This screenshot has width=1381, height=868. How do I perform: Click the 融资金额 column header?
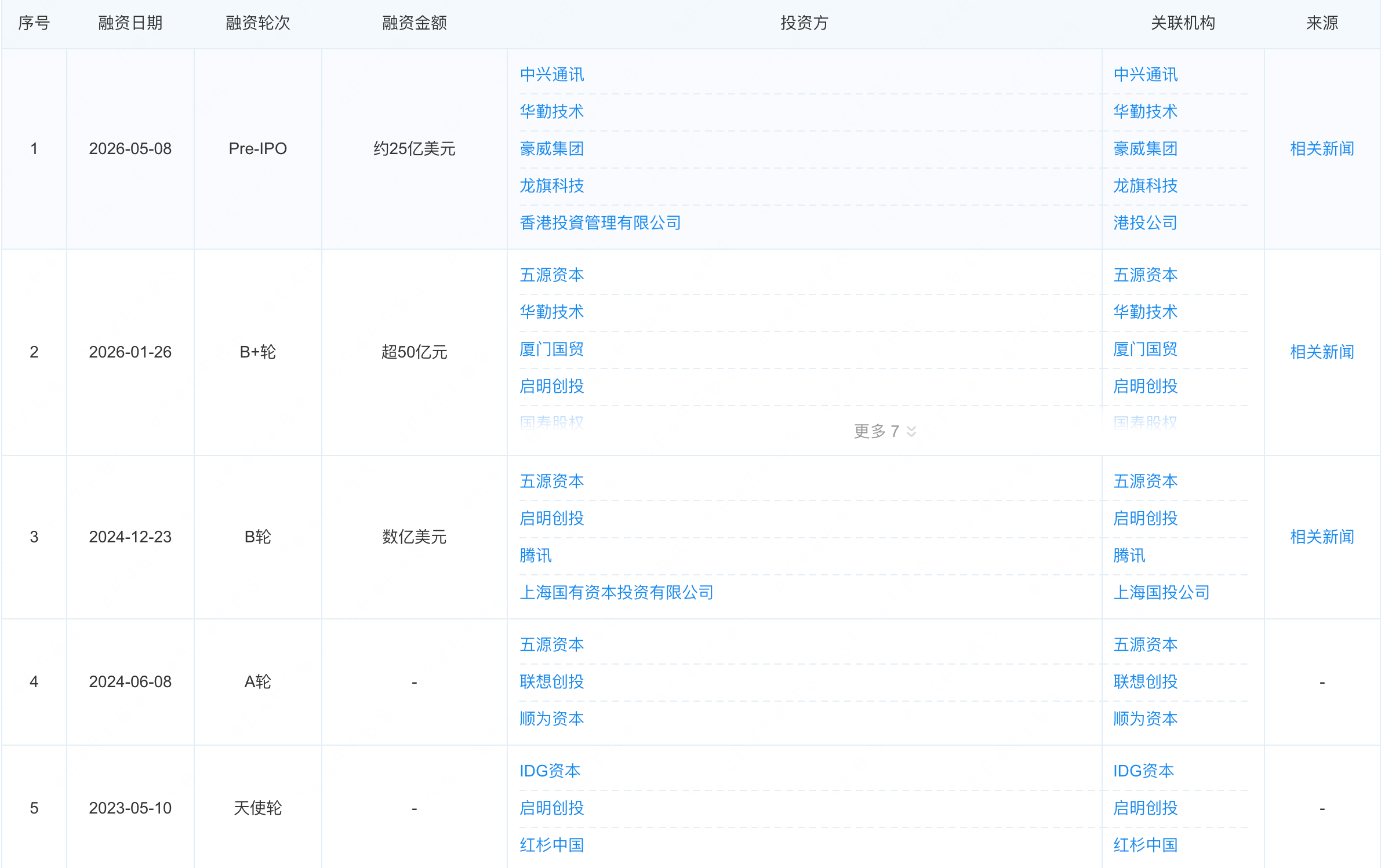415,23
